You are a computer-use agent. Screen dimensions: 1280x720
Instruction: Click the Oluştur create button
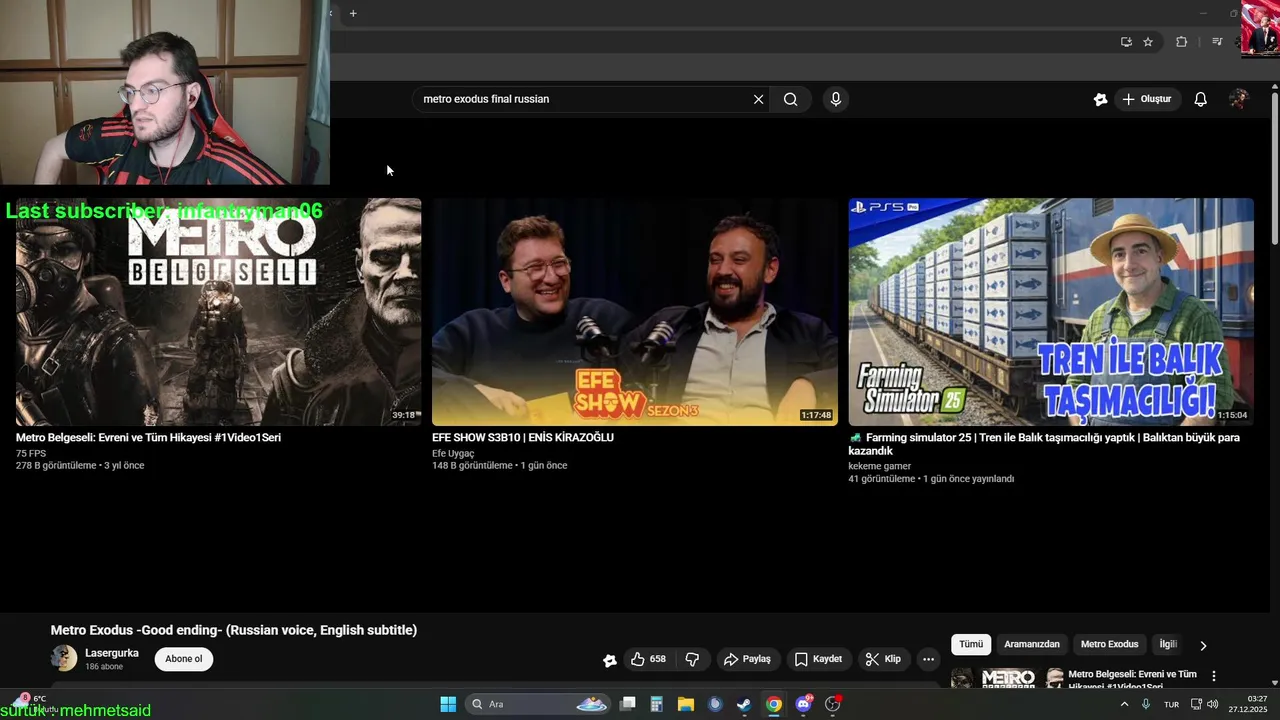point(1146,99)
